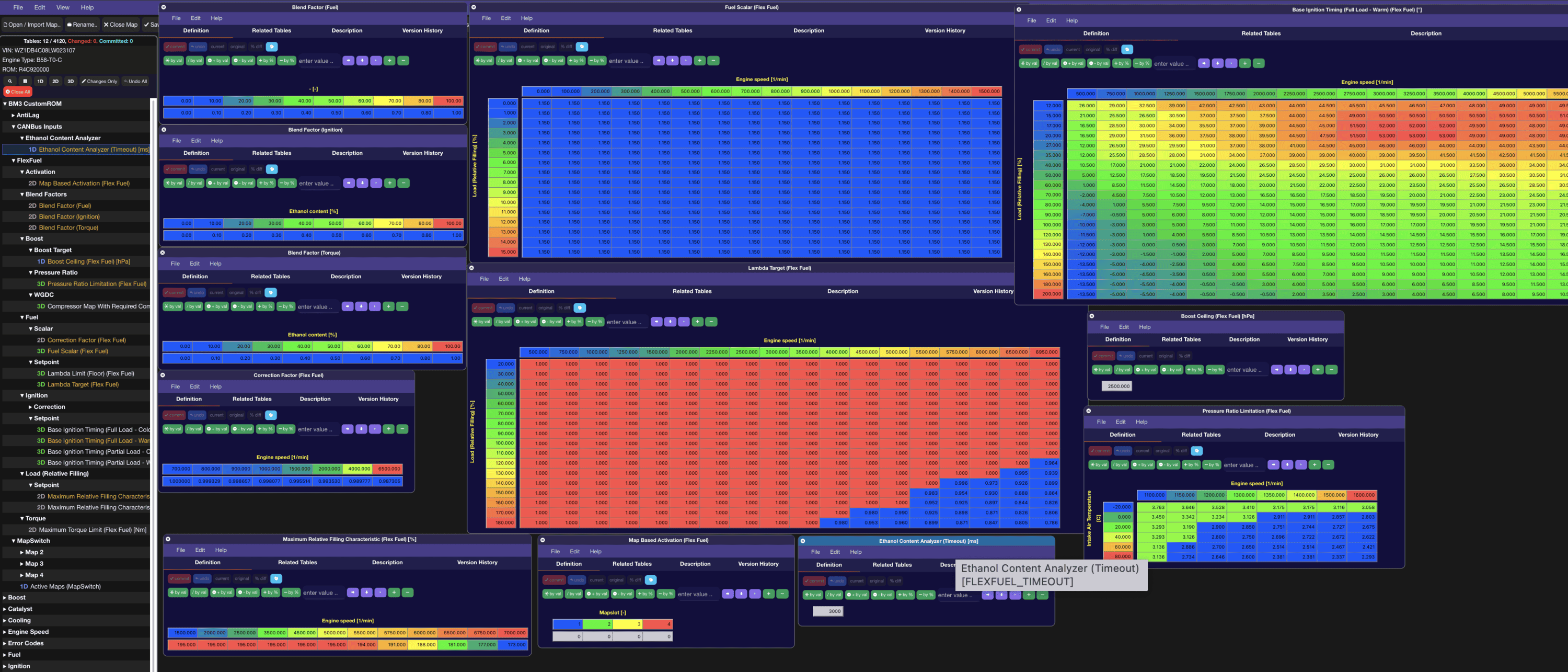Expand the Correction node under Ignition

coord(30,407)
